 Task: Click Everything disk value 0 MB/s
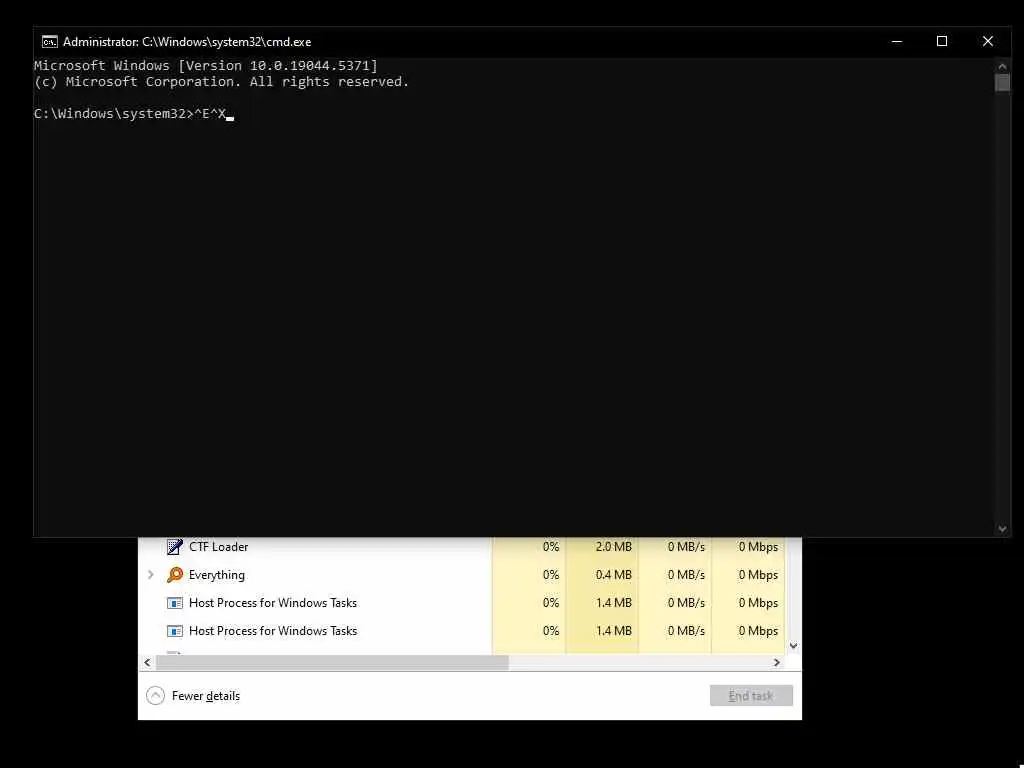point(686,575)
